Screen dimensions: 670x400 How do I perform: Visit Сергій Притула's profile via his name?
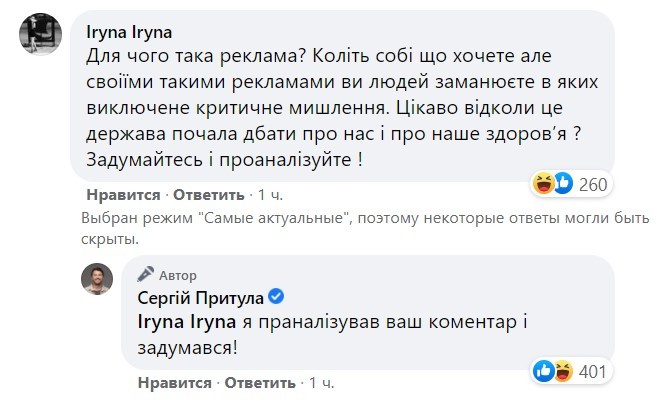(x=199, y=297)
